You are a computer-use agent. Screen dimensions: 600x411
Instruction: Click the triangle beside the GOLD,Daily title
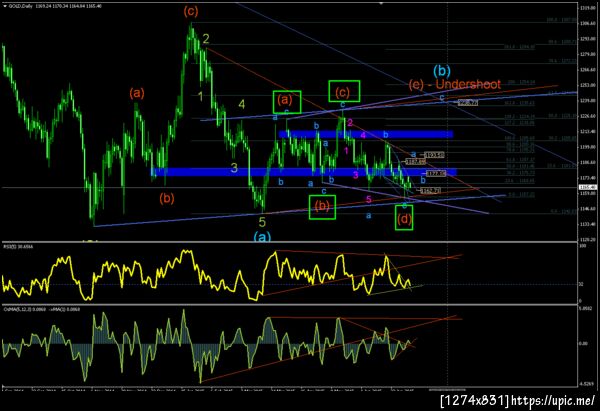click(4, 6)
